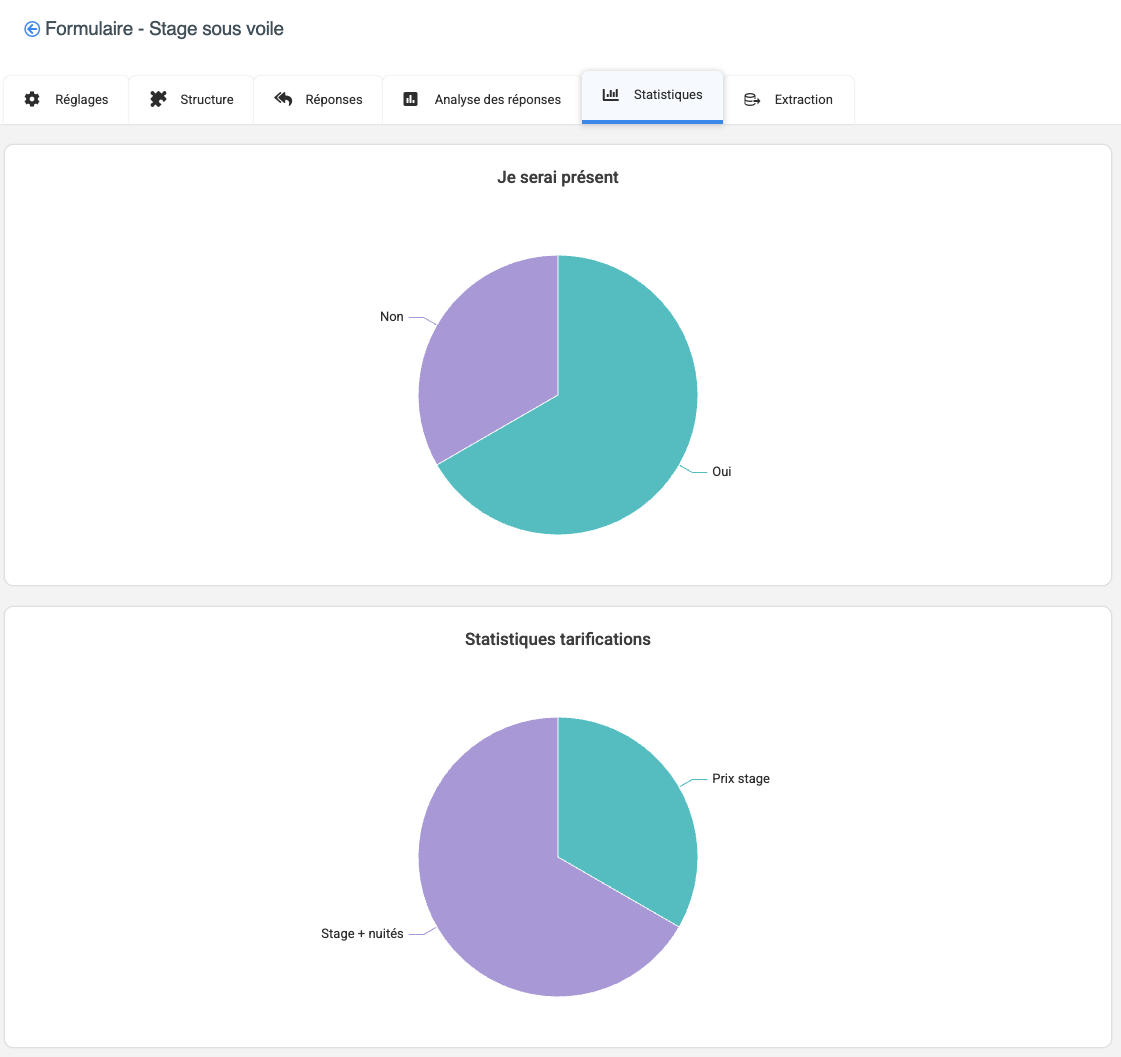Click the Prix stage chart label

pos(740,779)
